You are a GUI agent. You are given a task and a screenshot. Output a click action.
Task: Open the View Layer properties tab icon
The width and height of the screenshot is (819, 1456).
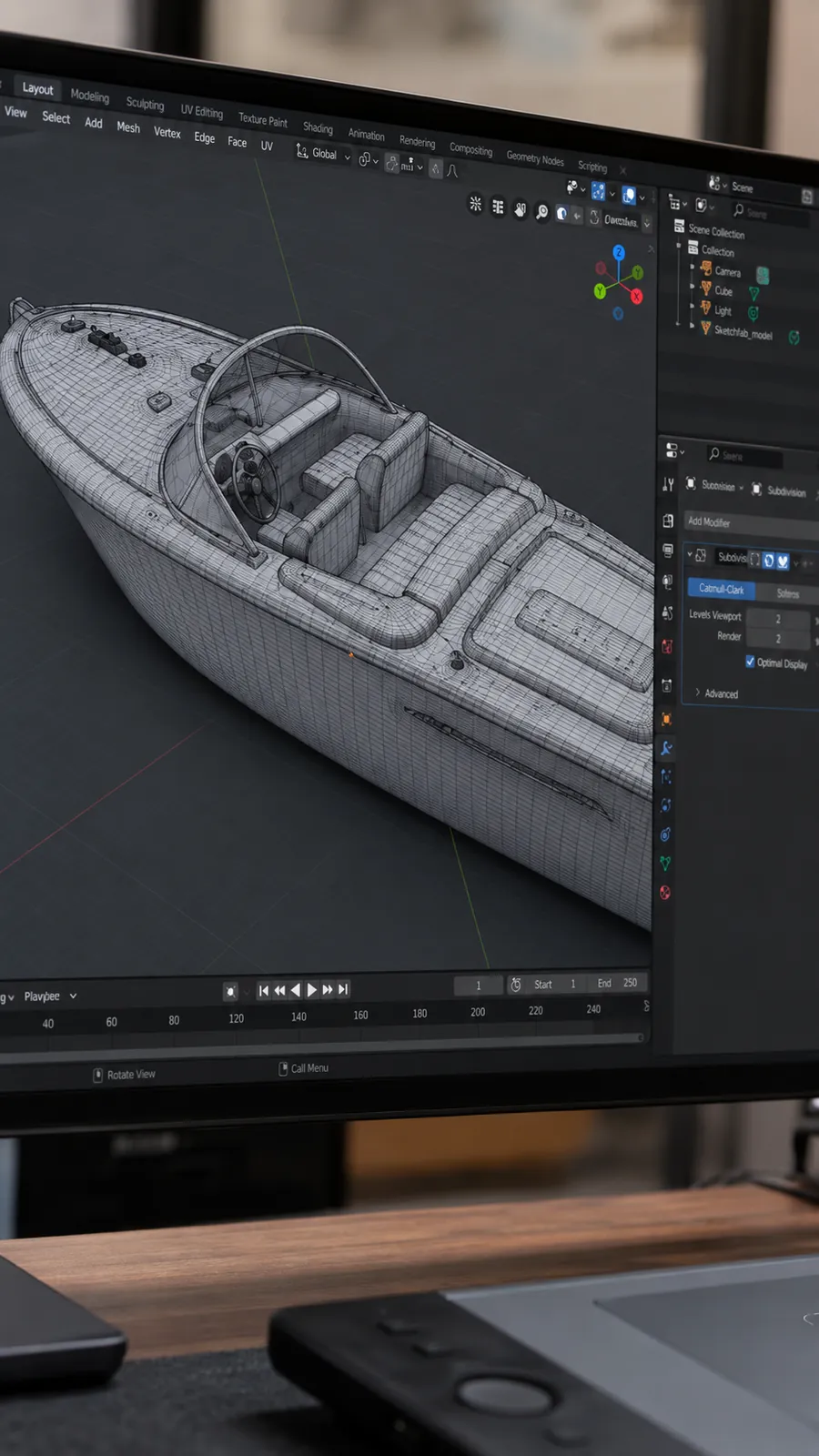pos(668,581)
